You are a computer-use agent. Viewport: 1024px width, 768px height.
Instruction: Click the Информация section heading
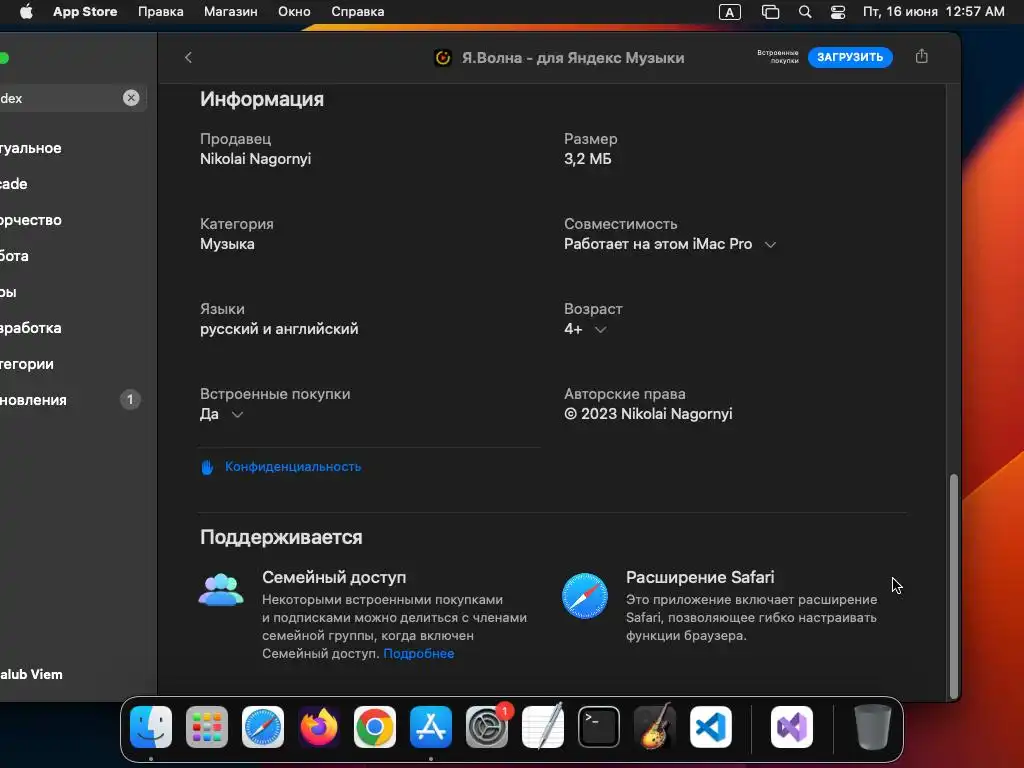[262, 99]
